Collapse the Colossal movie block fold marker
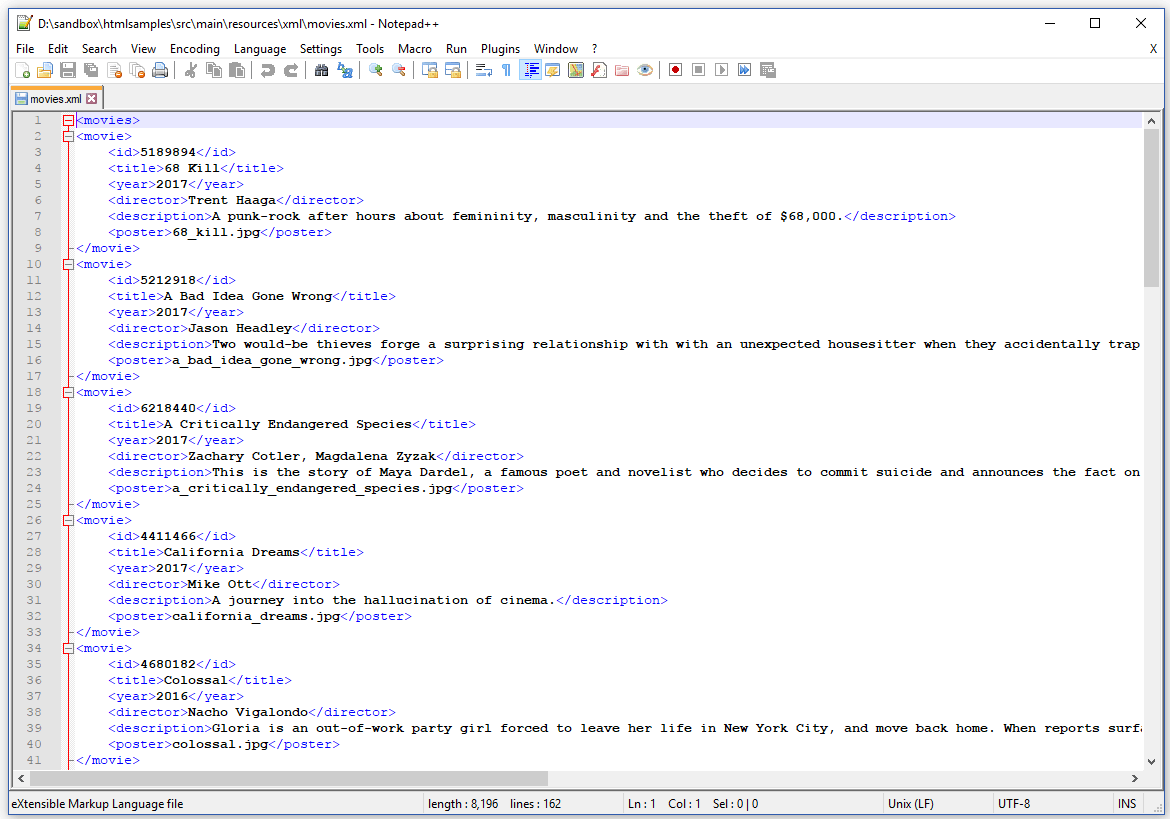The image size is (1170, 819). click(x=68, y=647)
